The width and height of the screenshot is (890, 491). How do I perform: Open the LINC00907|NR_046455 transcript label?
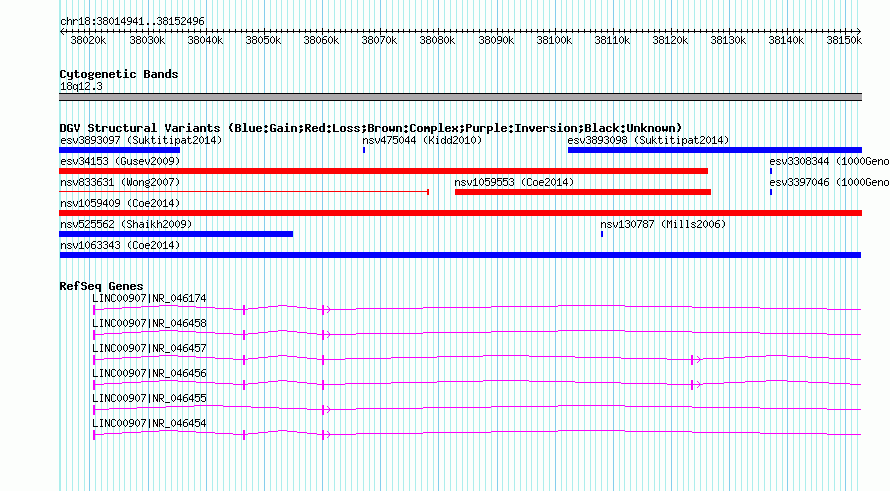click(149, 398)
